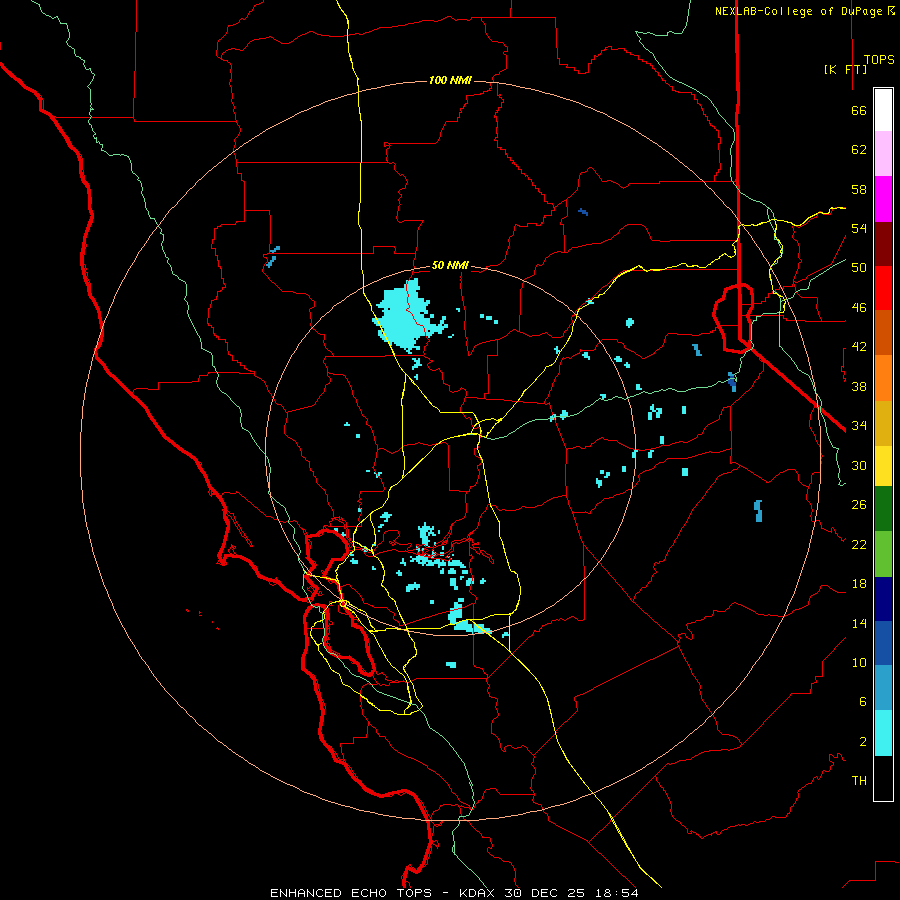The image size is (900, 900).
Task: Click the '58' legend value
Action: pyautogui.click(x=859, y=189)
